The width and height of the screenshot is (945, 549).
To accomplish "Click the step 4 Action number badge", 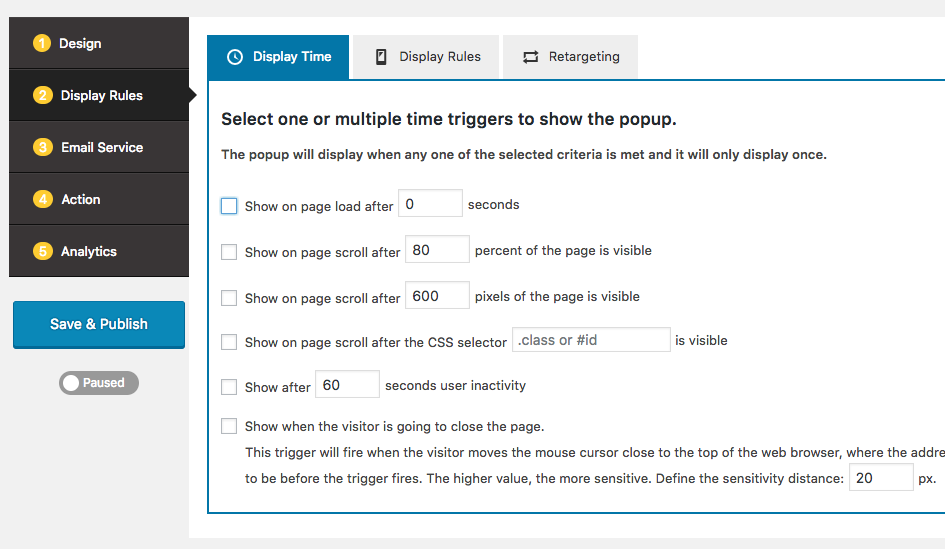I will [42, 199].
